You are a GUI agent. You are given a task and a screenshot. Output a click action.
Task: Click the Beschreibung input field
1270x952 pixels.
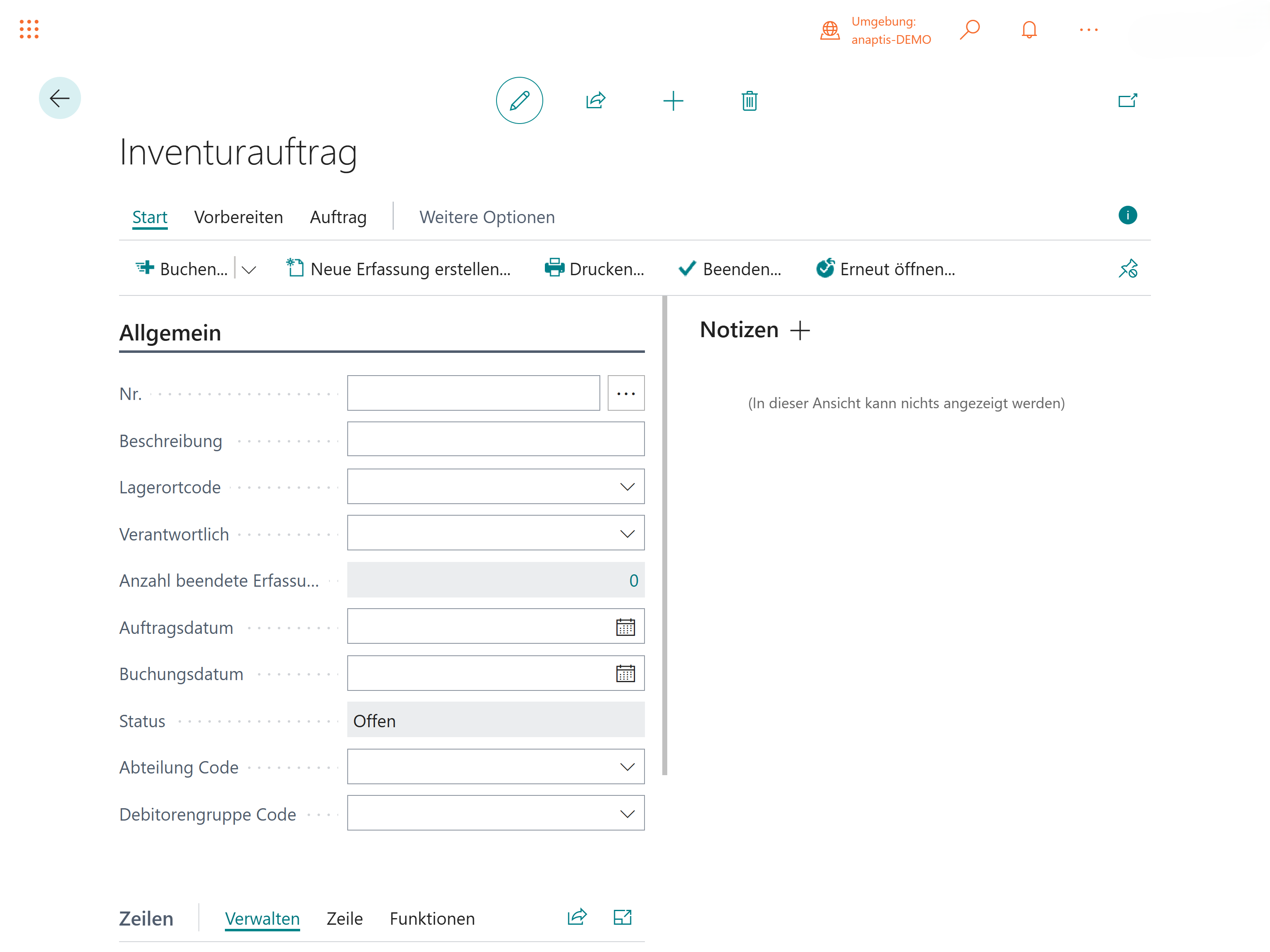[x=496, y=440]
